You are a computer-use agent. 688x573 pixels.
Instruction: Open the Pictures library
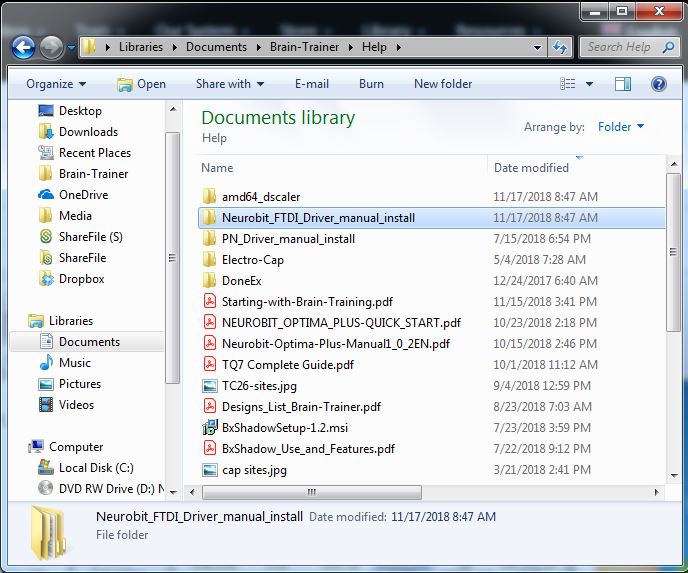(70, 384)
